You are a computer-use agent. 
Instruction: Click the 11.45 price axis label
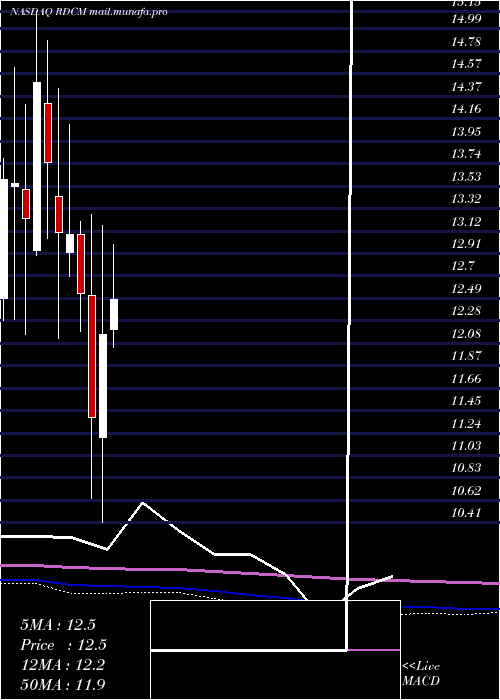click(466, 401)
